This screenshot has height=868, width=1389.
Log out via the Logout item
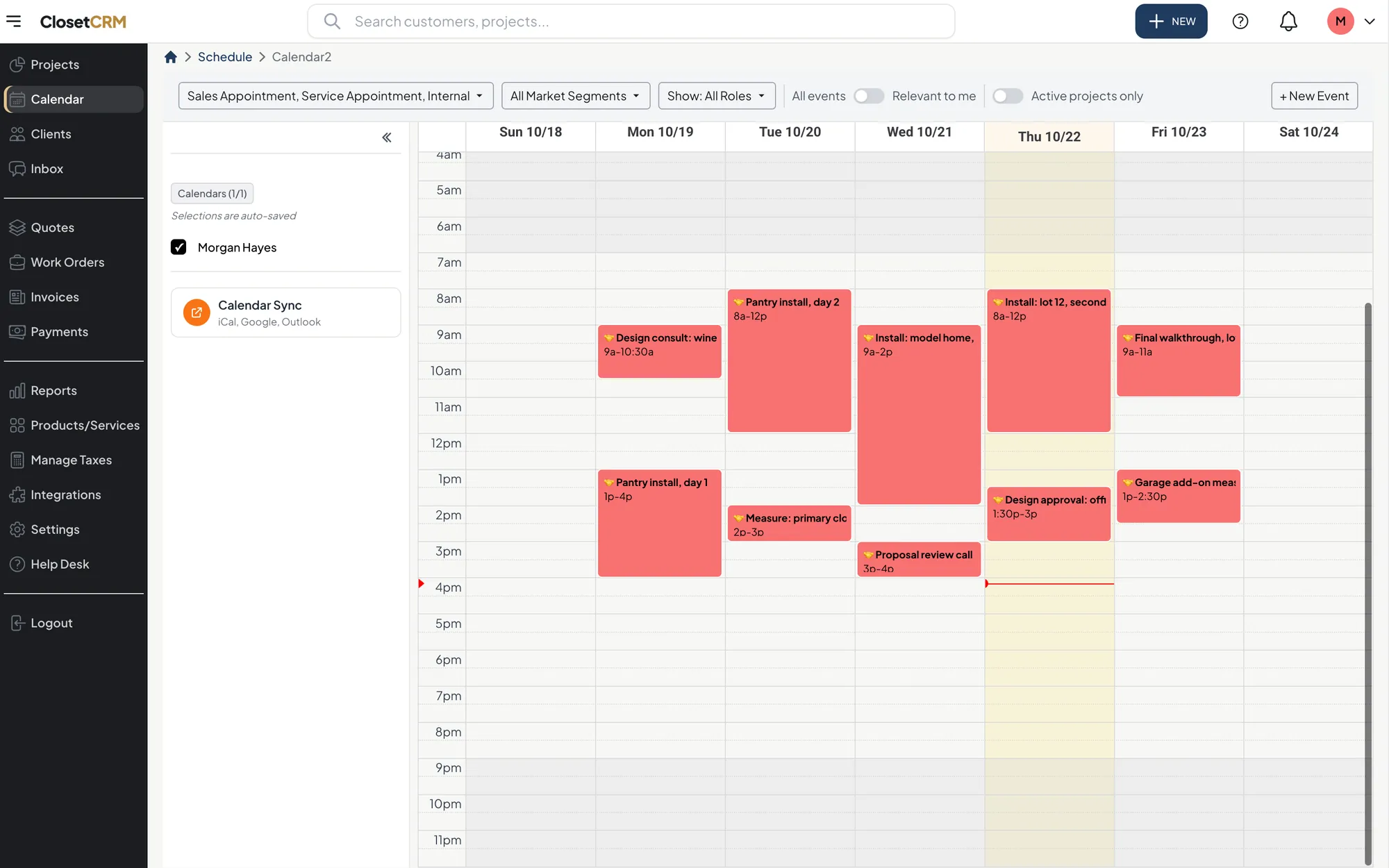tap(74, 624)
